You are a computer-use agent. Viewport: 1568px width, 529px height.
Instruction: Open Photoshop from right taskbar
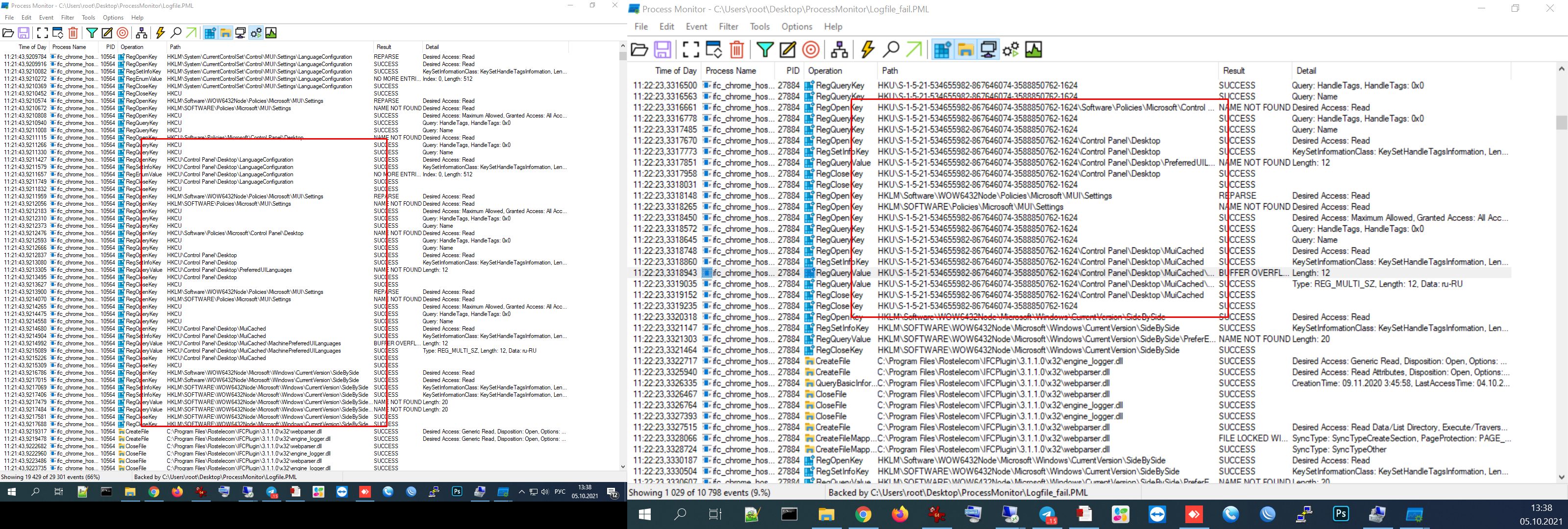pyautogui.click(x=1341, y=514)
